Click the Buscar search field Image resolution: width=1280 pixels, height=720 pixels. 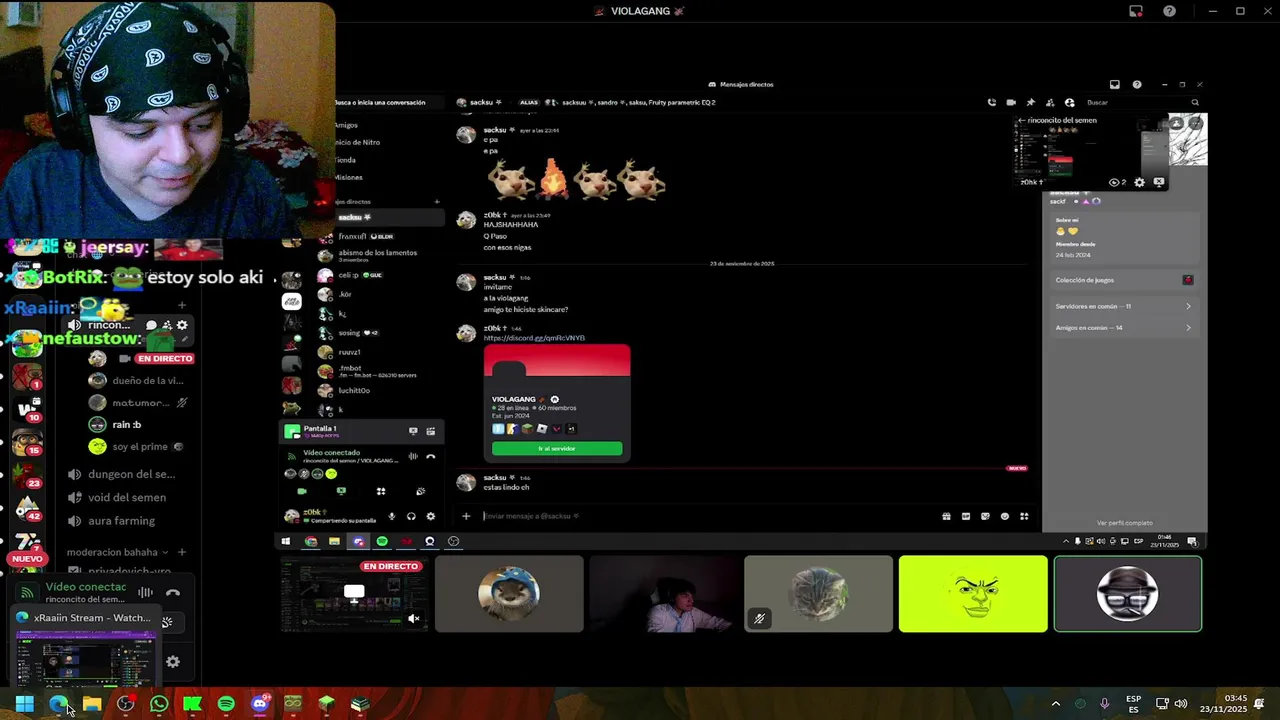click(1142, 102)
